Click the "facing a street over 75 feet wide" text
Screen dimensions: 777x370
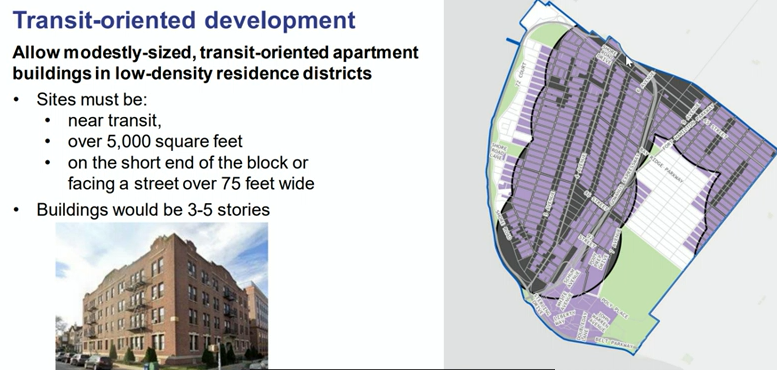point(191,183)
